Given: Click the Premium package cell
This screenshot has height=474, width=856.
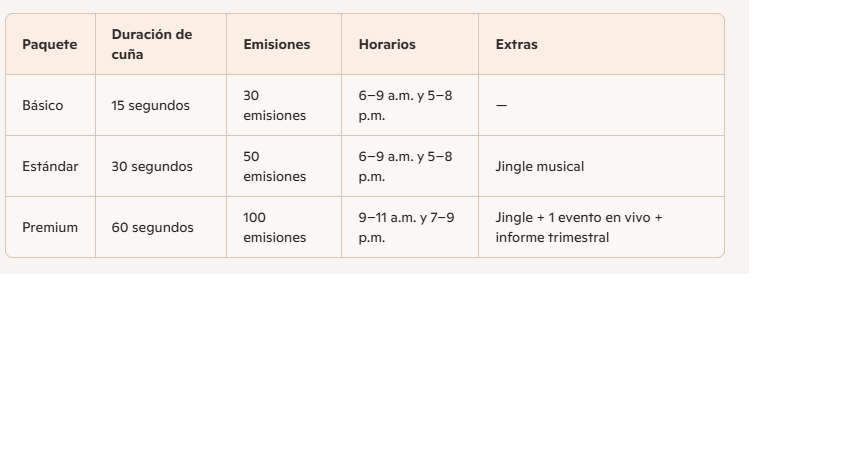Looking at the screenshot, I should click(50, 228).
